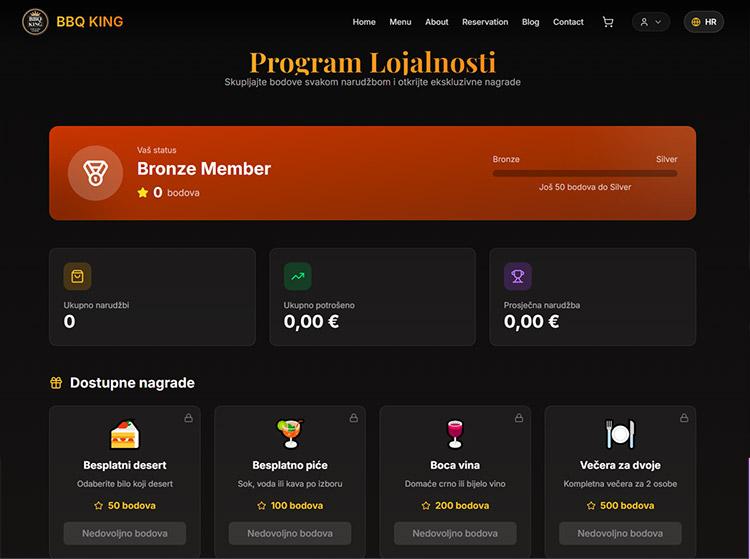The image size is (750, 559).
Task: Click the BBQ King crown logo
Action: click(x=35, y=22)
